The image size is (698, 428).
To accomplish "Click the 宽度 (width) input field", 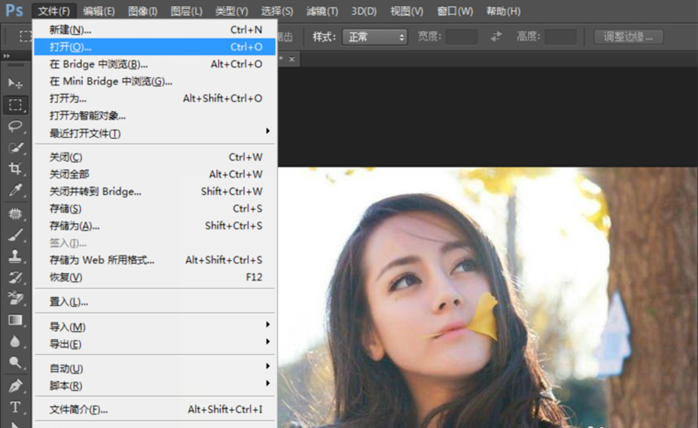I will pyautogui.click(x=461, y=37).
